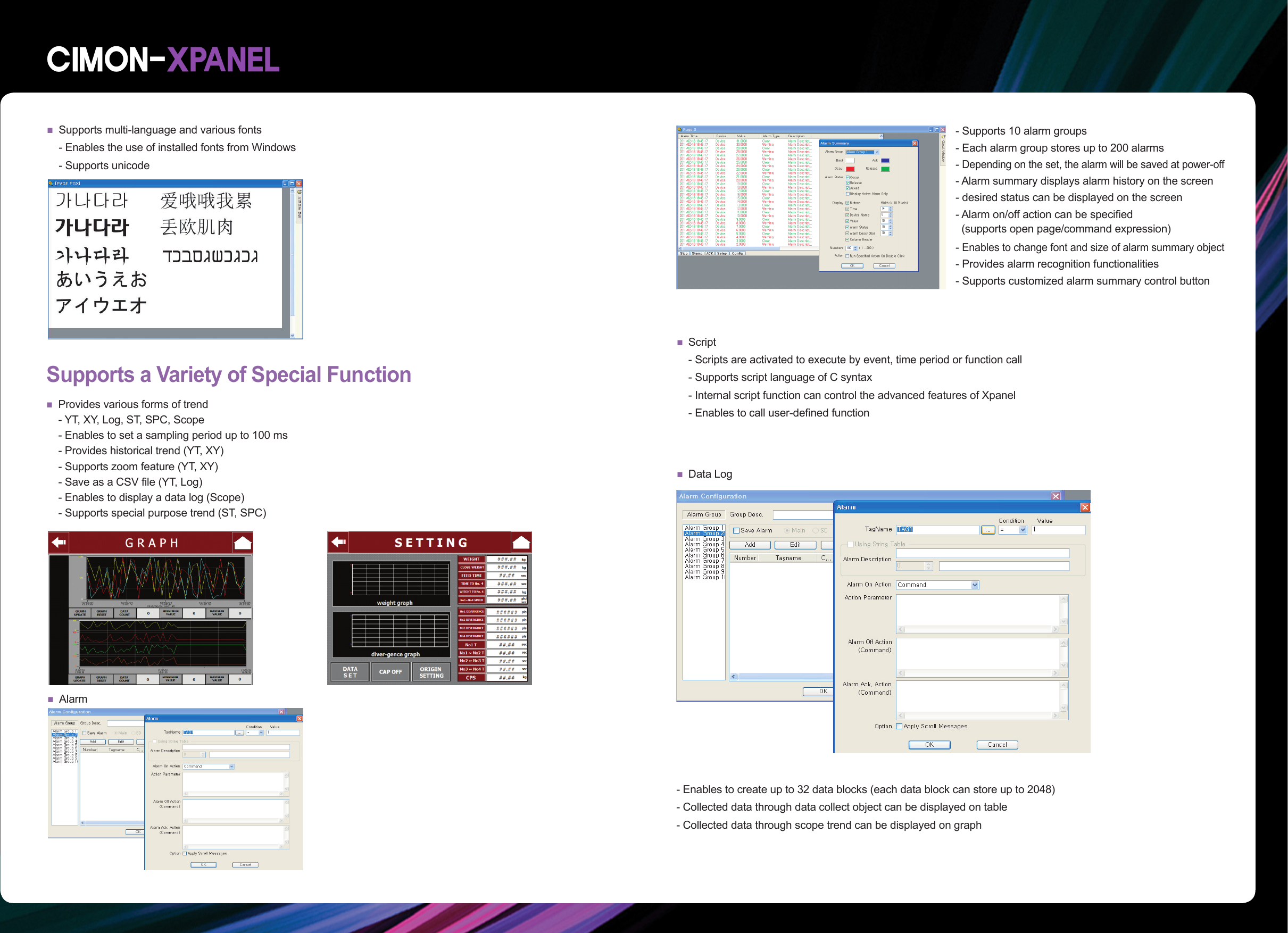
Task: Click Cancel in the large Alarm dialog
Action: click(x=997, y=745)
